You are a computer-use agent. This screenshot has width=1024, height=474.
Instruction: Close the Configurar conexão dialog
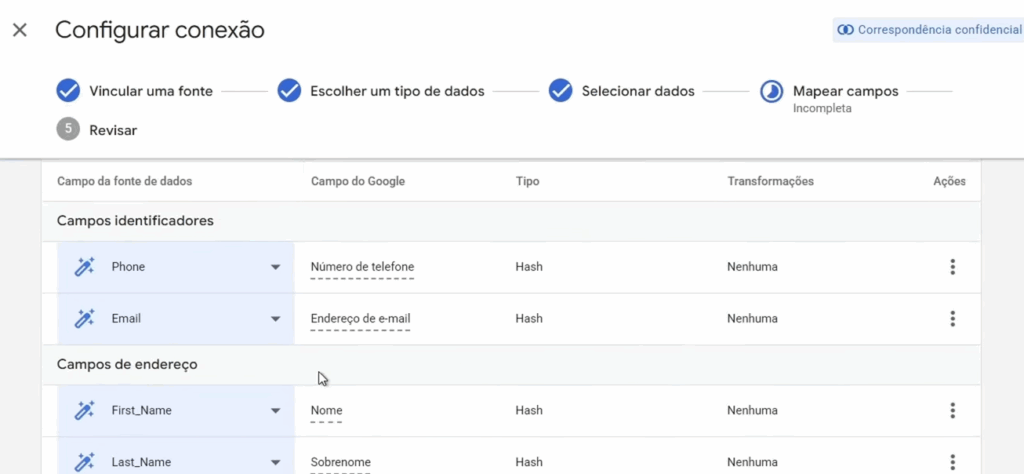click(20, 30)
